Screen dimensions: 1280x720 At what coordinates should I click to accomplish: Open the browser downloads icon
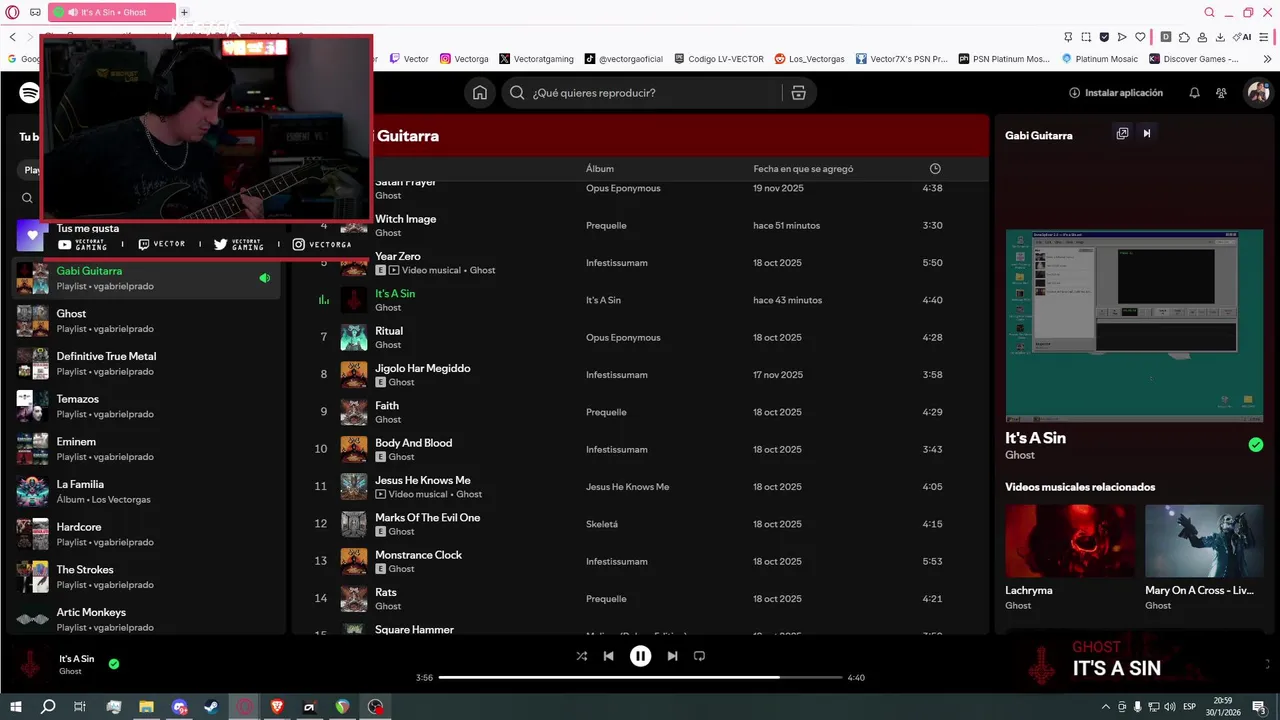click(x=1220, y=37)
